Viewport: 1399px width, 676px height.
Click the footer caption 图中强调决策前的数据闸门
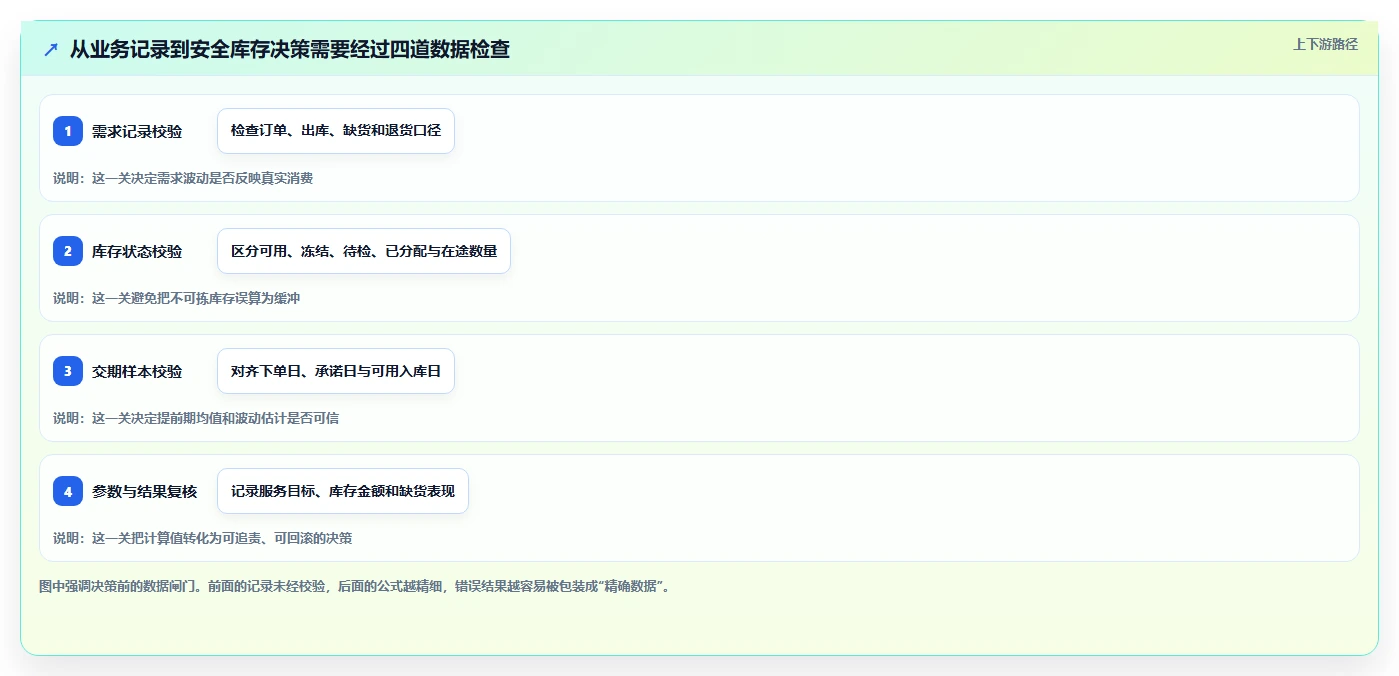click(x=355, y=586)
